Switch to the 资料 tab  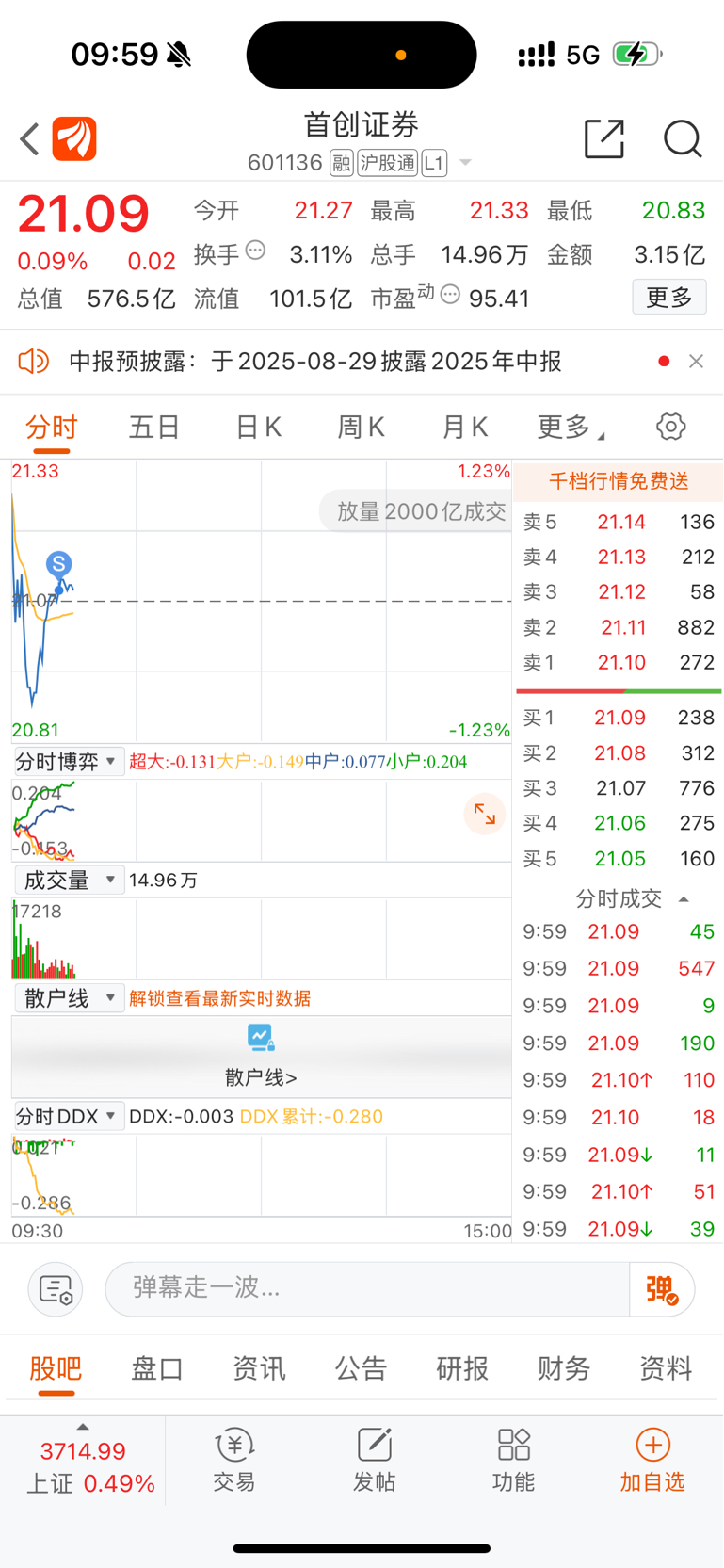666,1368
